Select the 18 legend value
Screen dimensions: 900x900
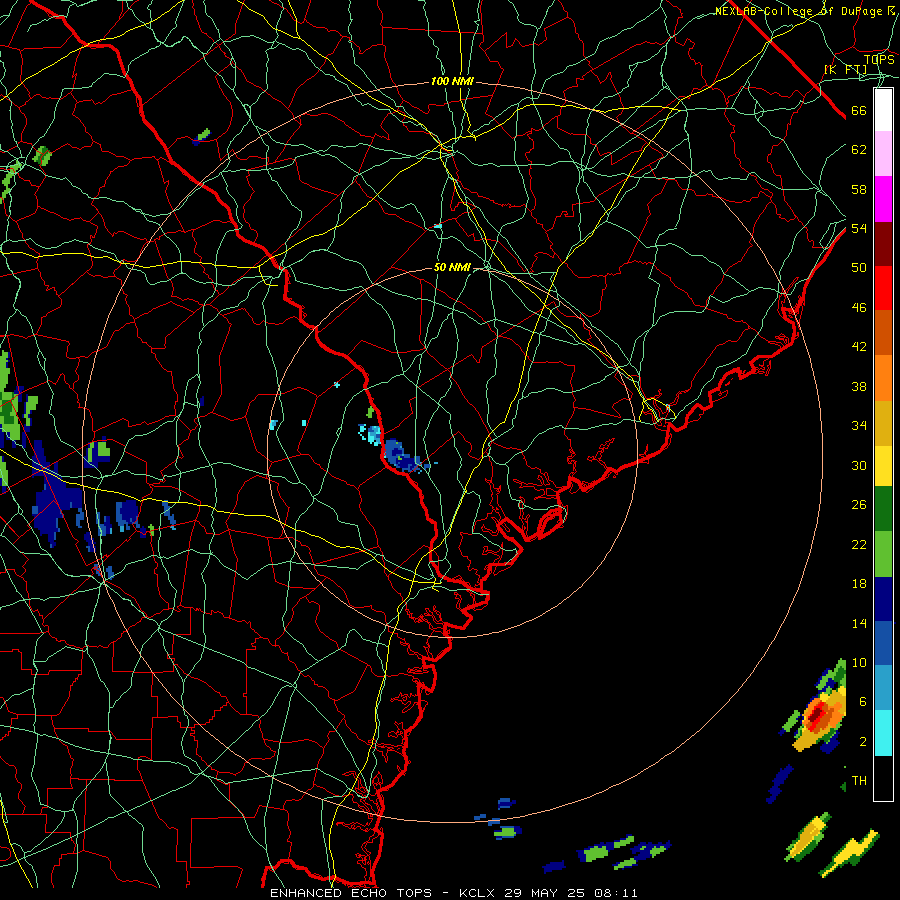(859, 584)
